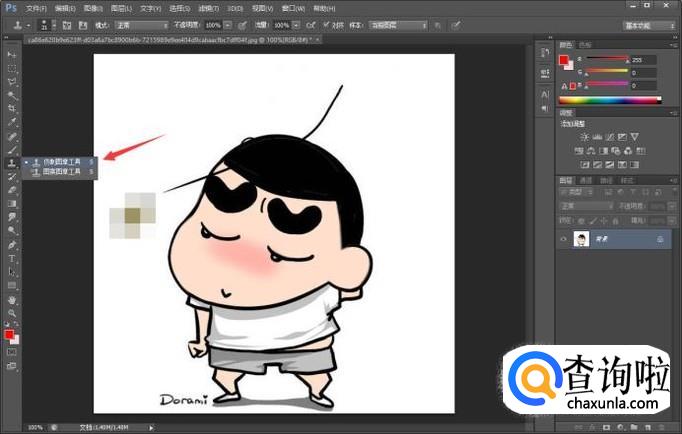This screenshot has height=434, width=682.
Task: Select the Rectangular Marquee tool
Action: (12, 69)
